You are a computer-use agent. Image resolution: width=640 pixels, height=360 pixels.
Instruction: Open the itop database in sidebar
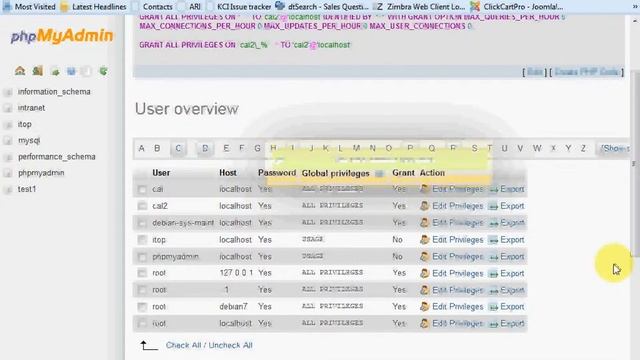coord(24,124)
